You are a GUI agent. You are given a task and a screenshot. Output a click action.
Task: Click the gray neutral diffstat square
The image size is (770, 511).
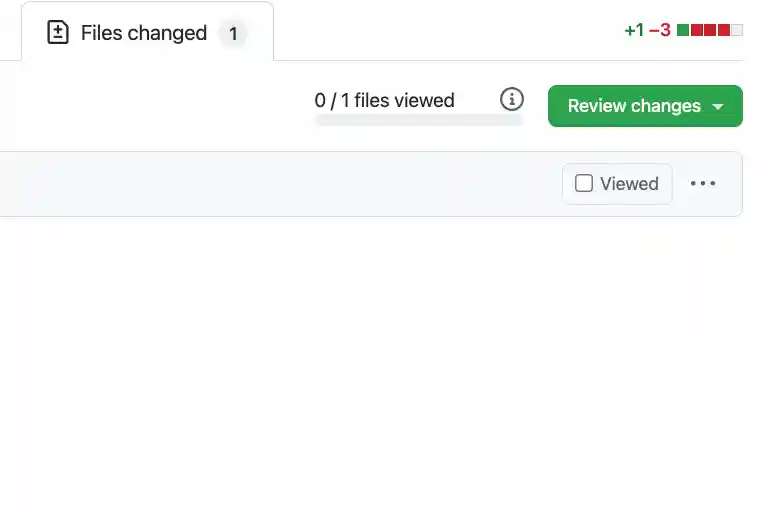point(737,30)
